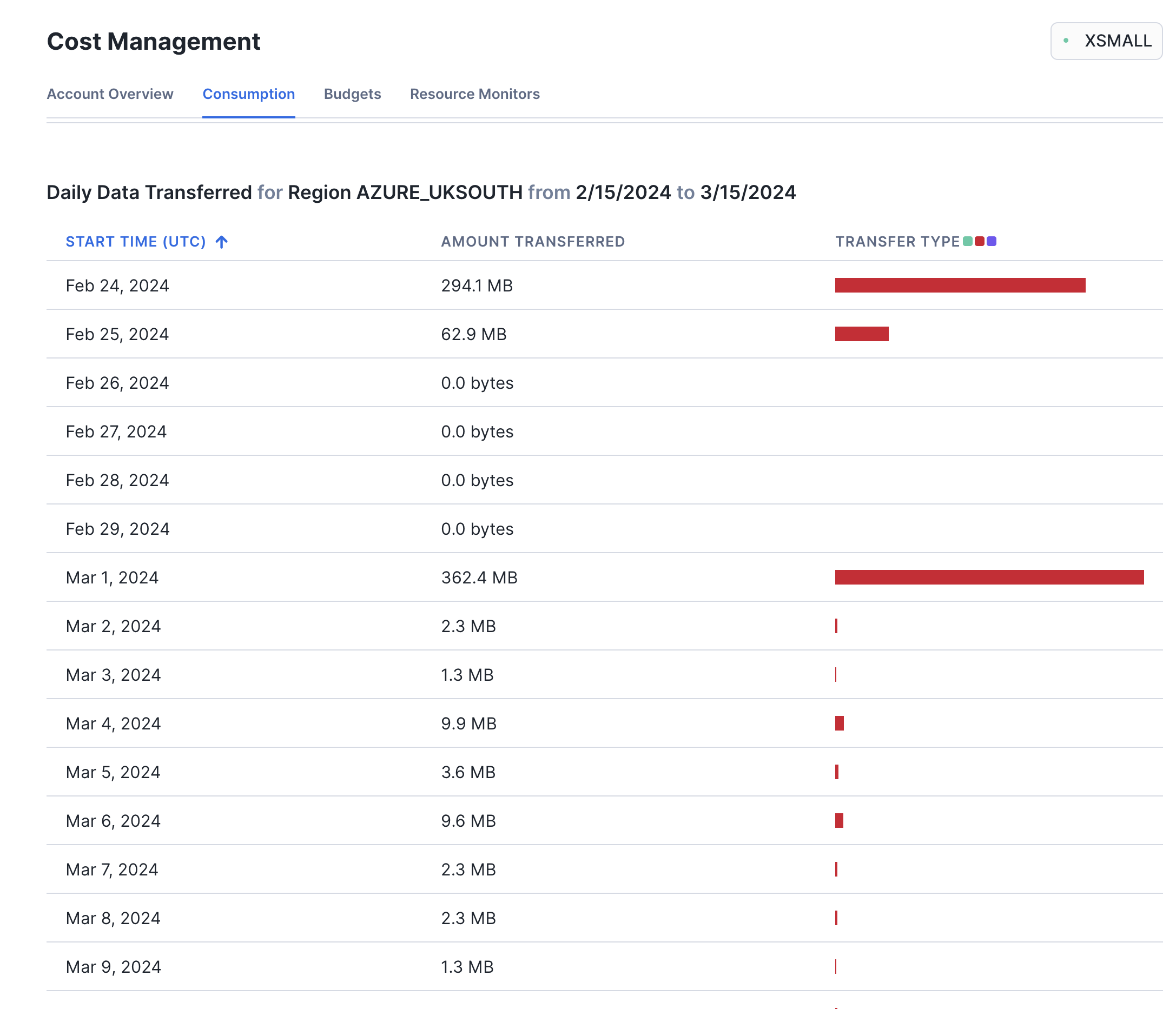Click the green transfer type legend swatch
The image size is (1176, 1009).
(968, 241)
